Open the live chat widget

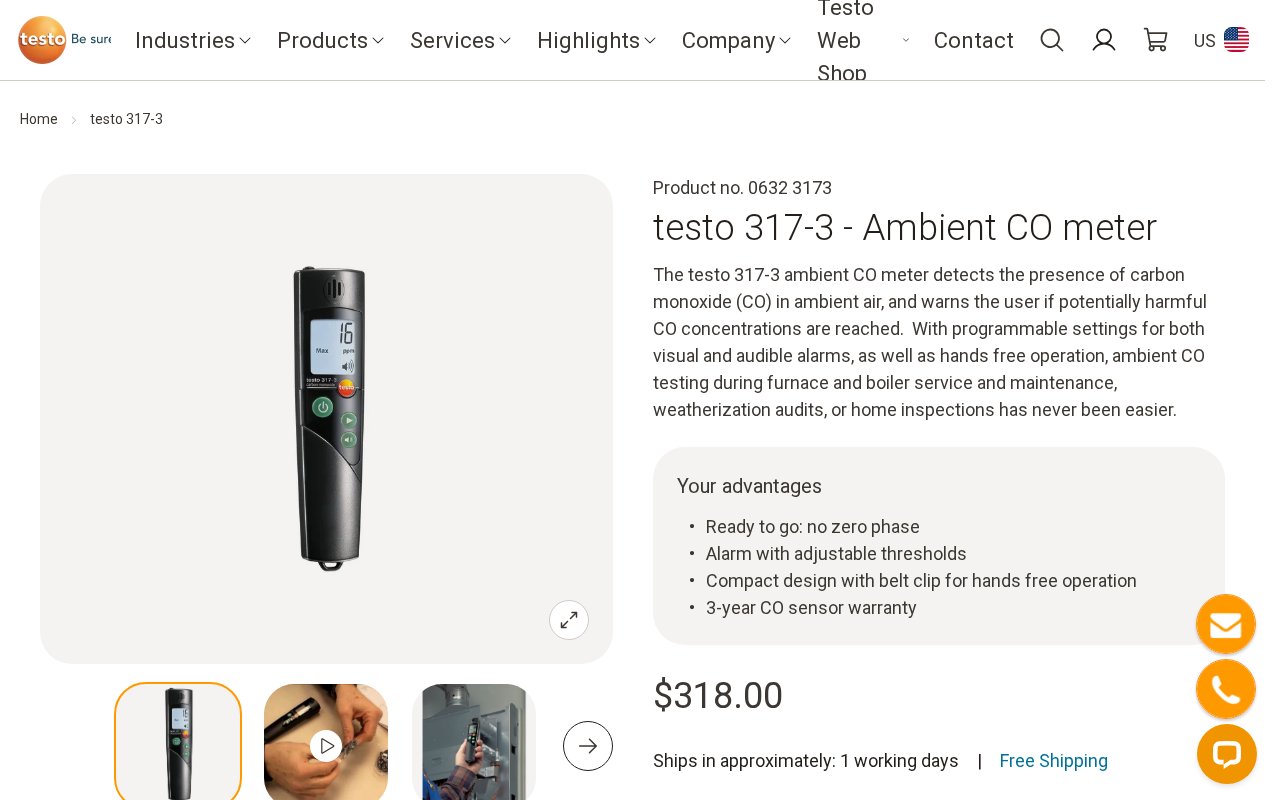tap(1226, 754)
